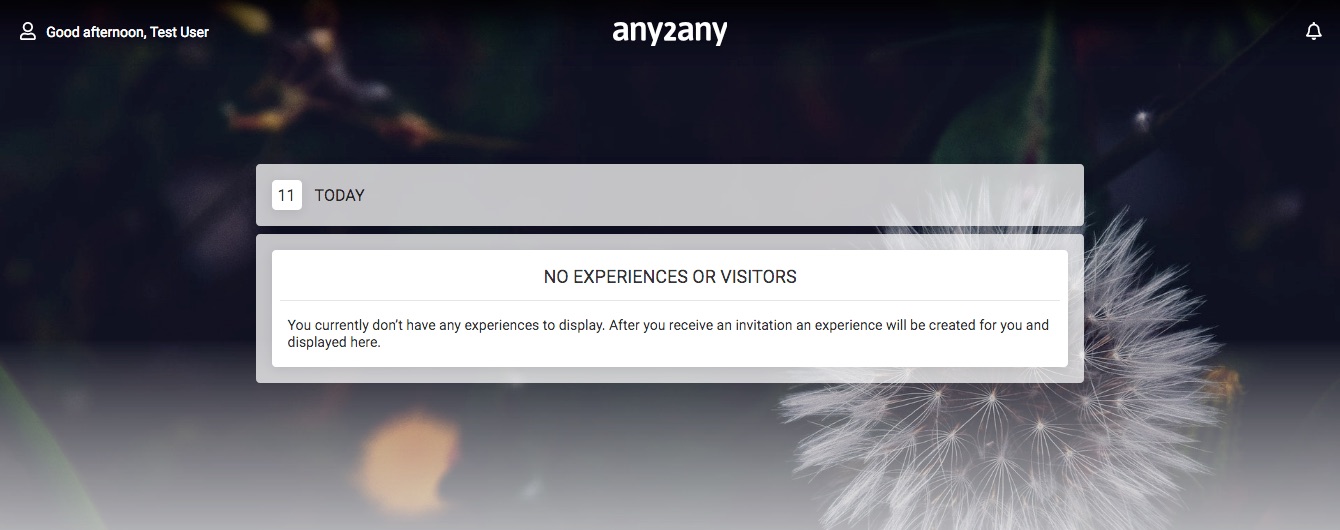1340x530 pixels.
Task: Select the white empty-state card
Action: pyautogui.click(x=670, y=308)
